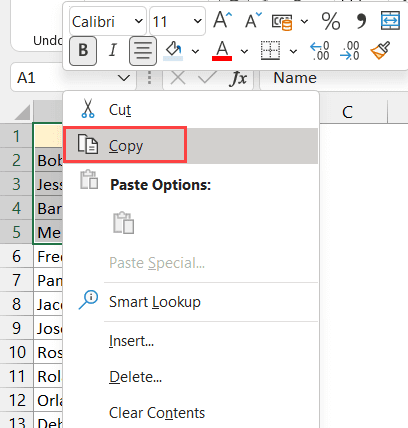Click the Merge & Center icon
Image resolution: width=408 pixels, height=428 pixels.
[390, 21]
